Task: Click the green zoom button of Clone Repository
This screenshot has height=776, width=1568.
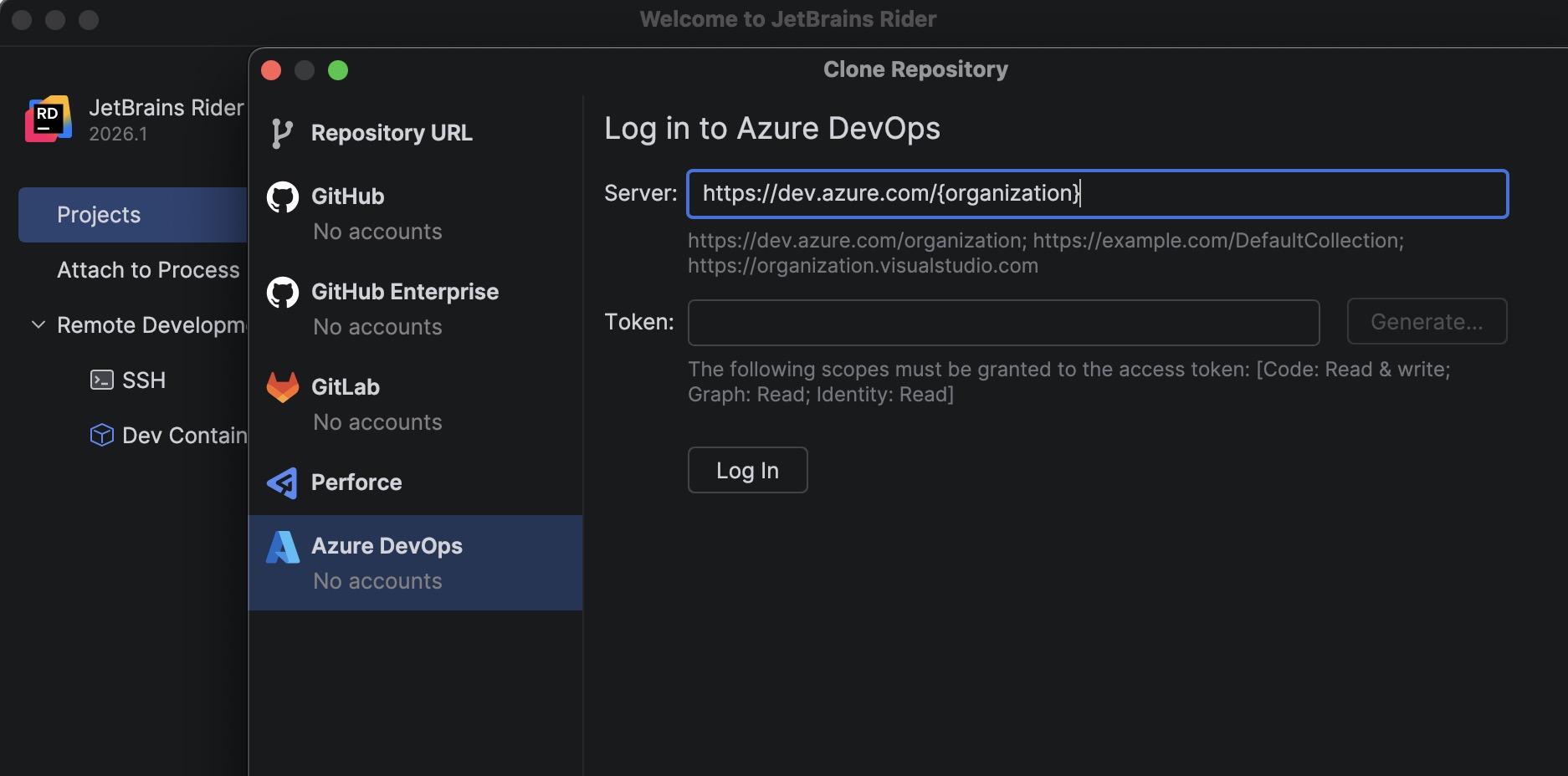Action: [x=338, y=70]
